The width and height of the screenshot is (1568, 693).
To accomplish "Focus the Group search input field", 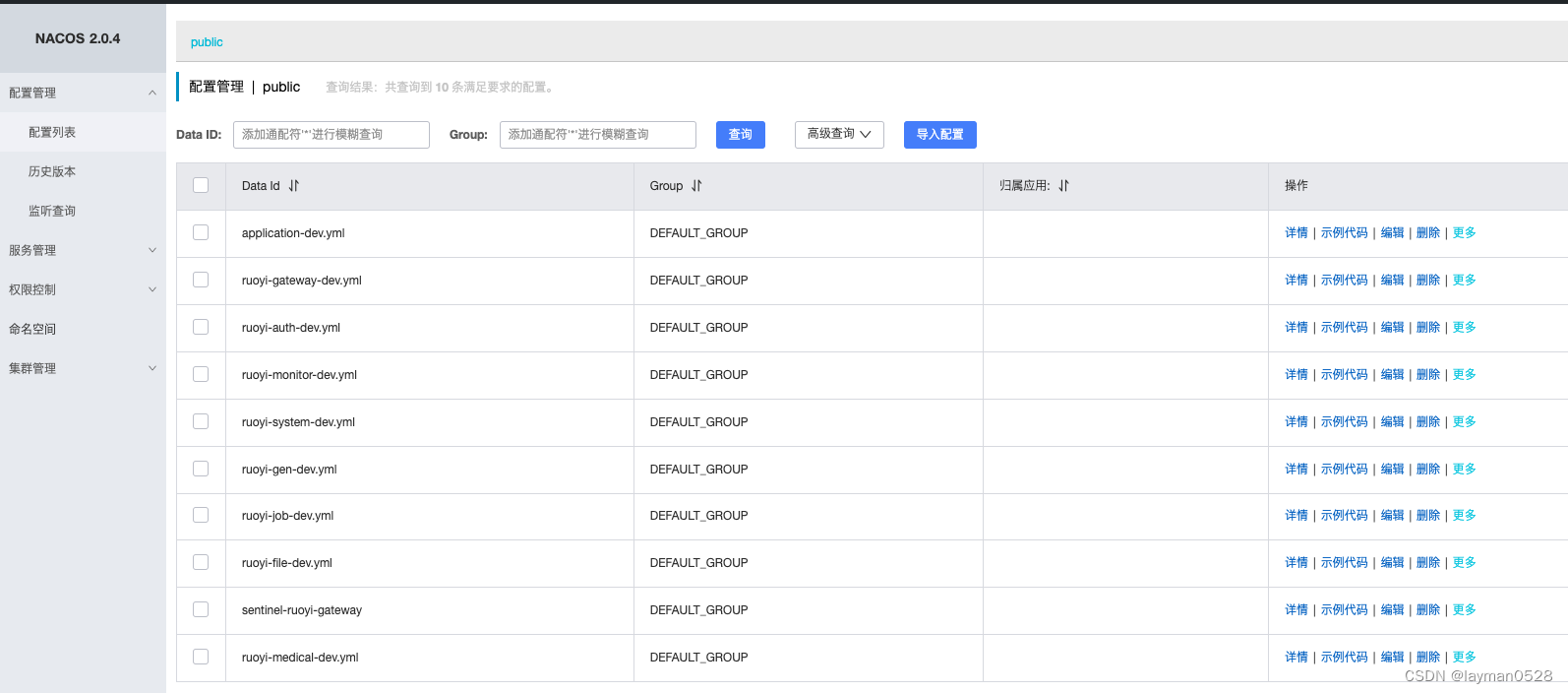I will (598, 135).
